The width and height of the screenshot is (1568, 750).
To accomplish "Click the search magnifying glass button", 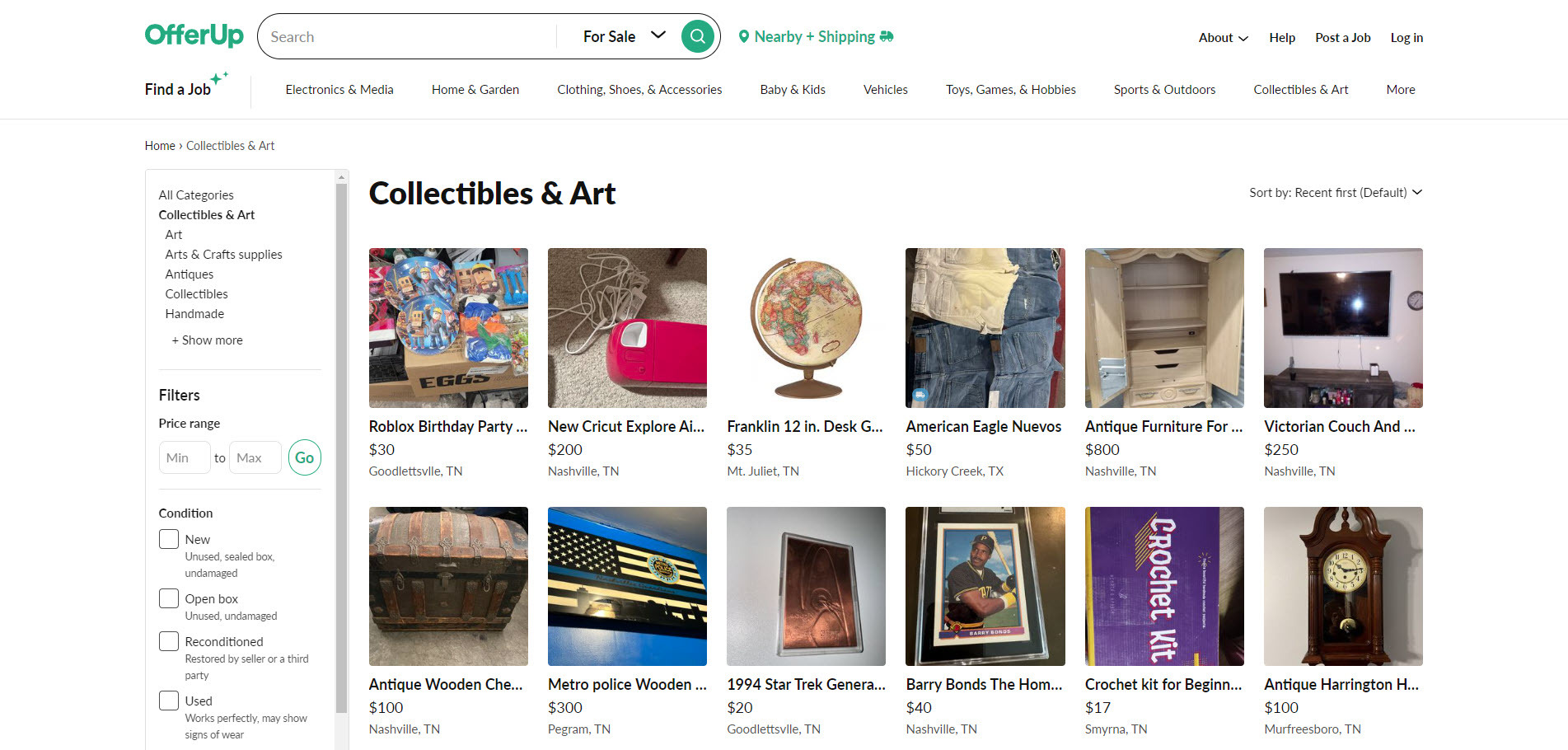I will pyautogui.click(x=697, y=36).
